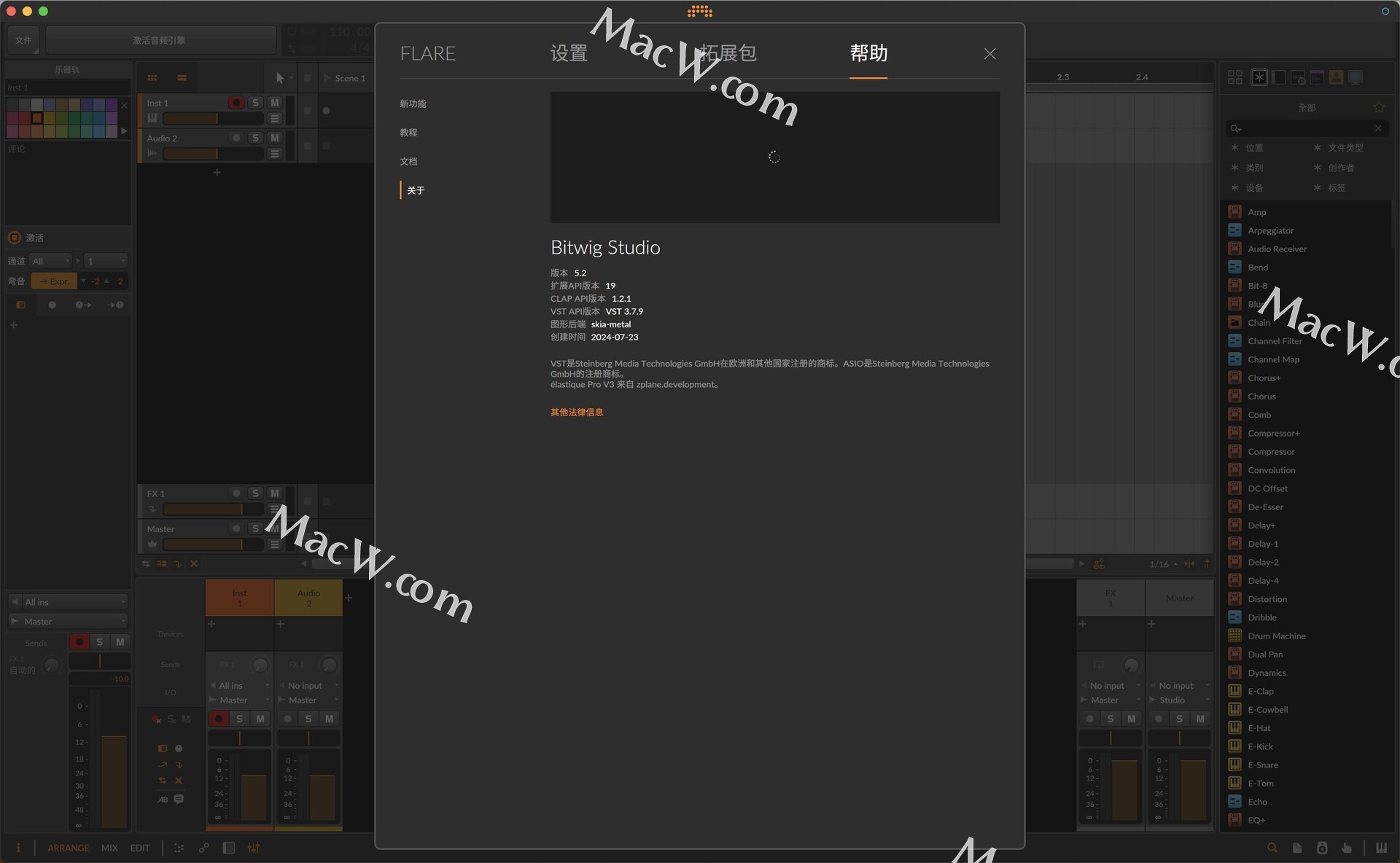This screenshot has width=1400, height=863.
Task: Select the Arpeggiator device icon
Action: coord(1234,230)
